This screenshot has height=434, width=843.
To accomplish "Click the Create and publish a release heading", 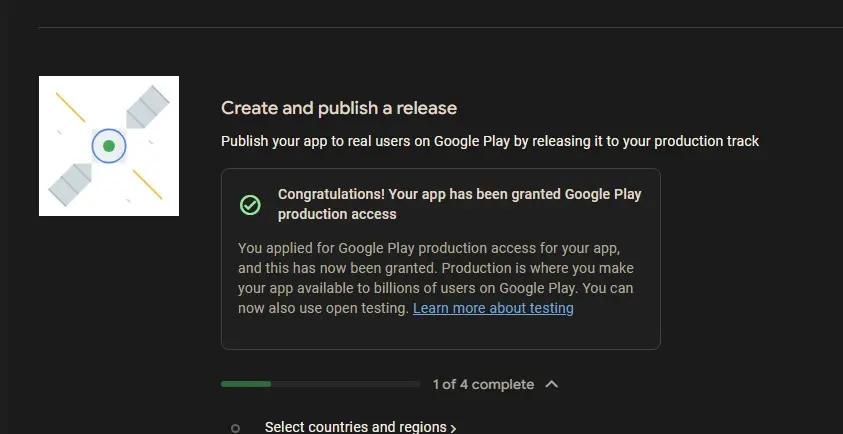I will [339, 108].
